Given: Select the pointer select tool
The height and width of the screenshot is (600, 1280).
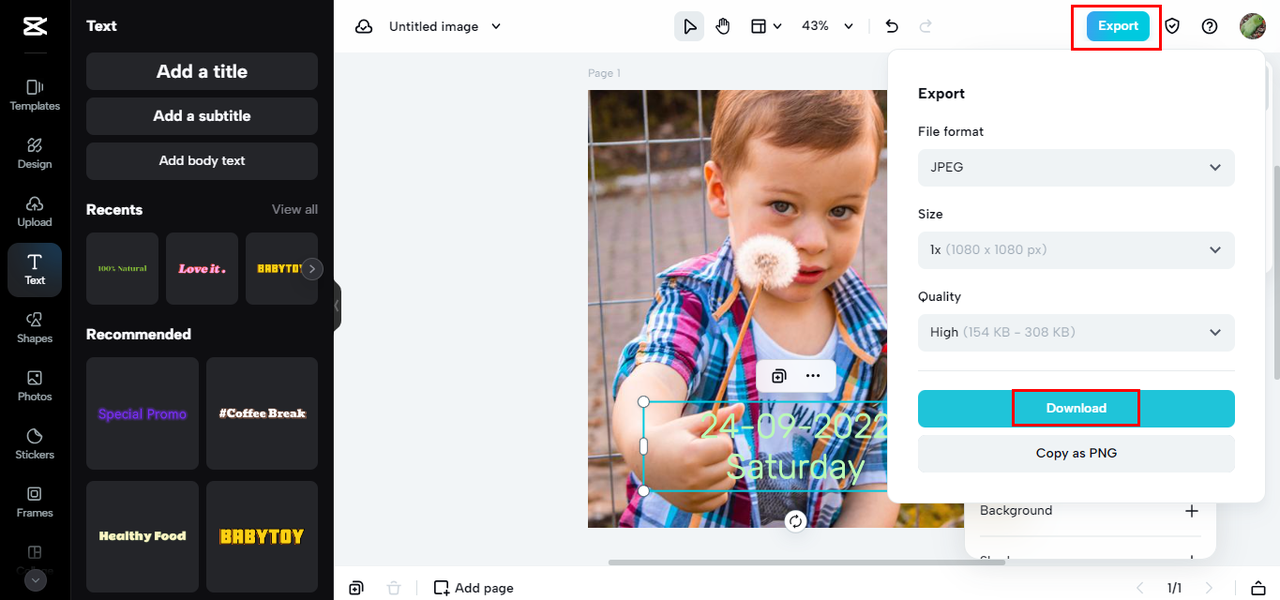Looking at the screenshot, I should coord(689,27).
